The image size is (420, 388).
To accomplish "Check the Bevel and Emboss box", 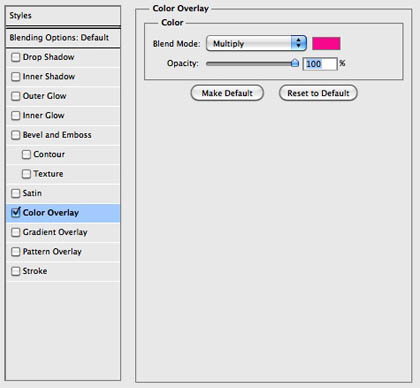I will click(16, 135).
